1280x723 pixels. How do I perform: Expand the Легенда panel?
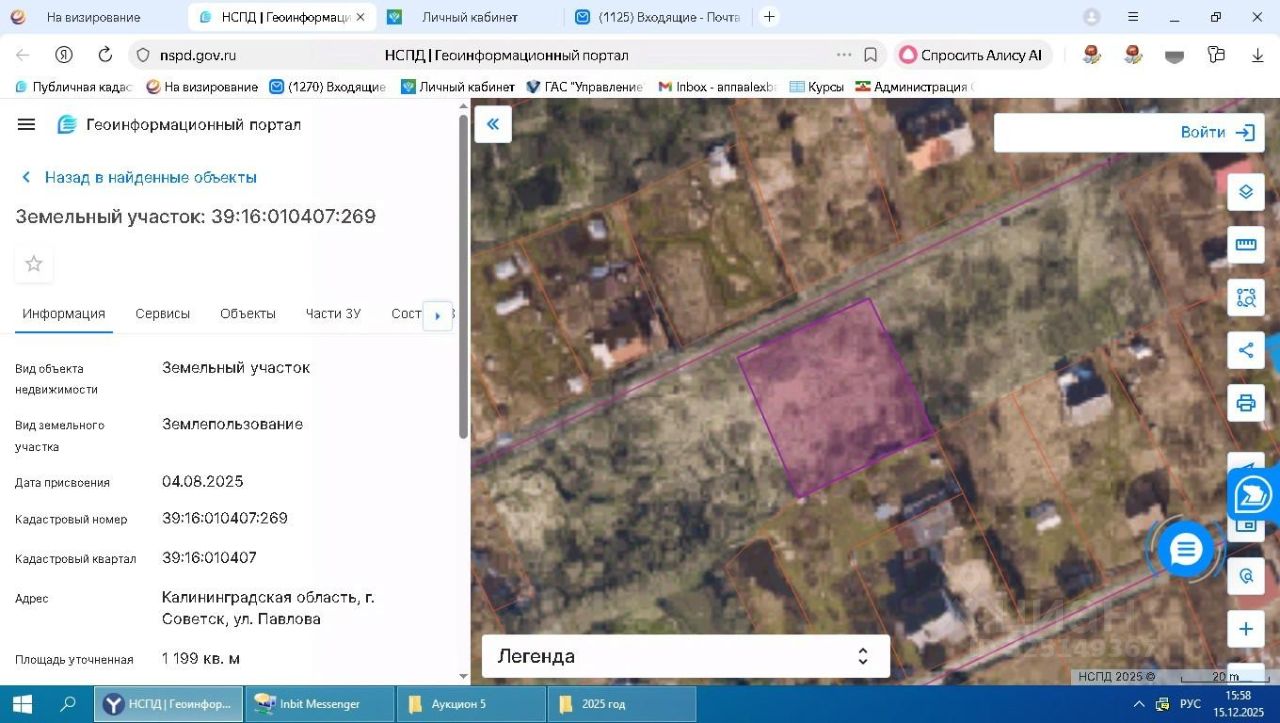[x=686, y=656]
